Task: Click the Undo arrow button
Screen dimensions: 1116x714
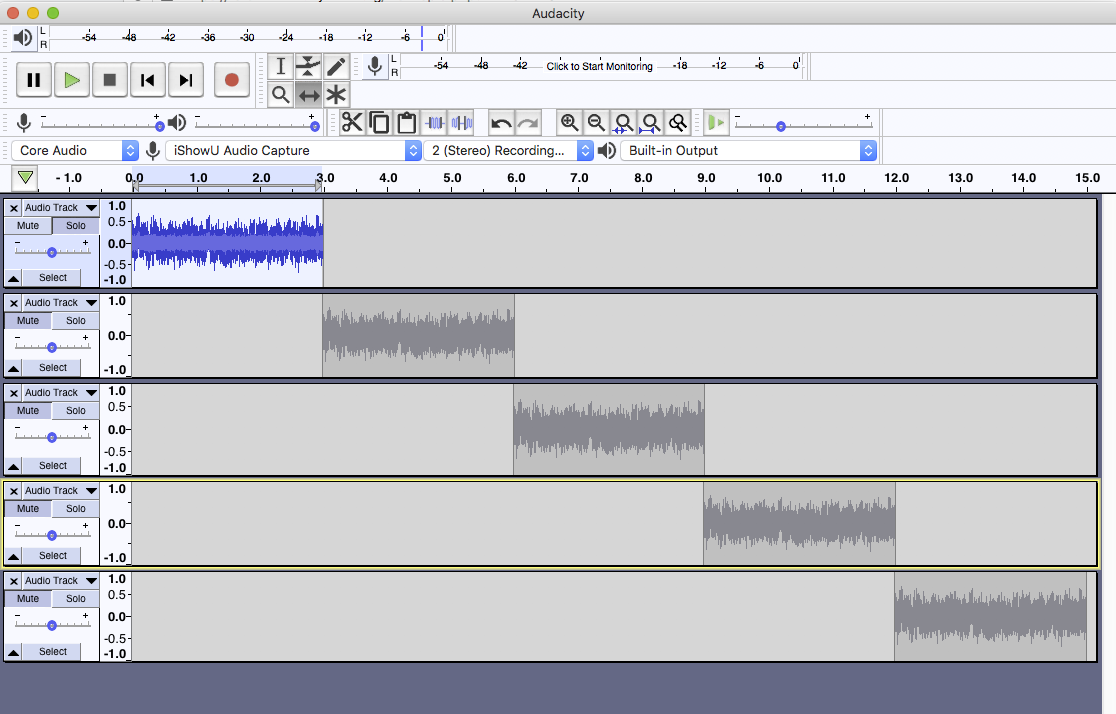Action: point(501,123)
